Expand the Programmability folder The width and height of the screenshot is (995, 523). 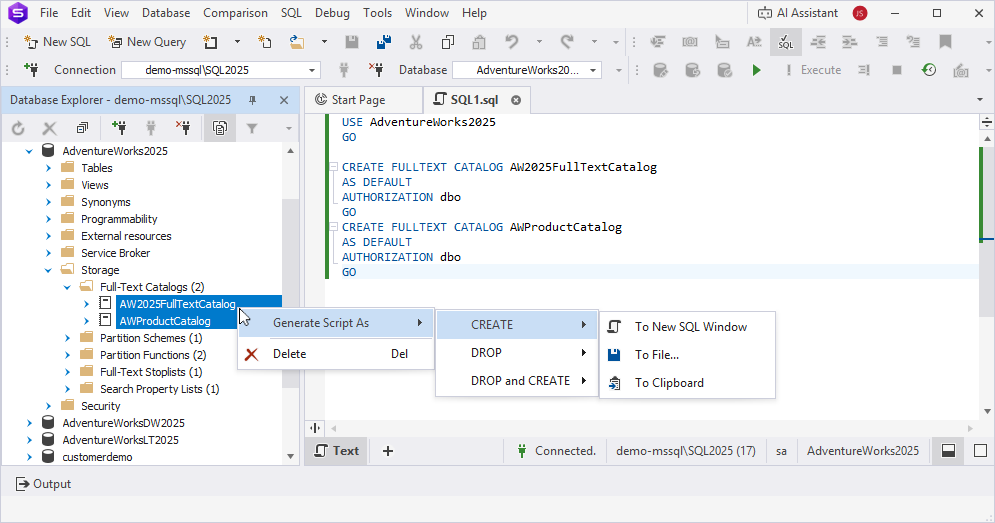coord(48,219)
